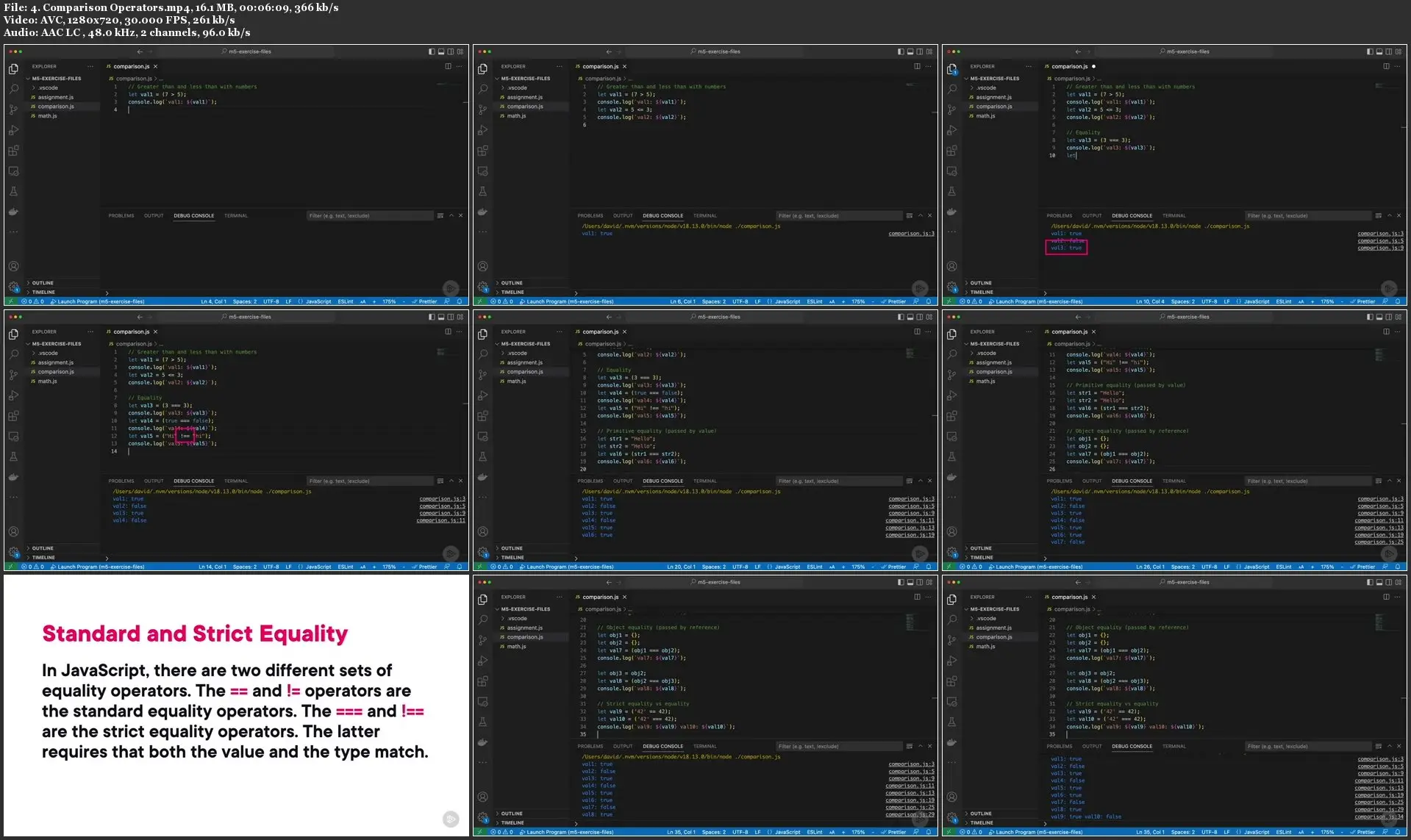This screenshot has width=1411, height=840.
Task: Click notification bell in Ln 20 frame status bar
Action: click(929, 567)
